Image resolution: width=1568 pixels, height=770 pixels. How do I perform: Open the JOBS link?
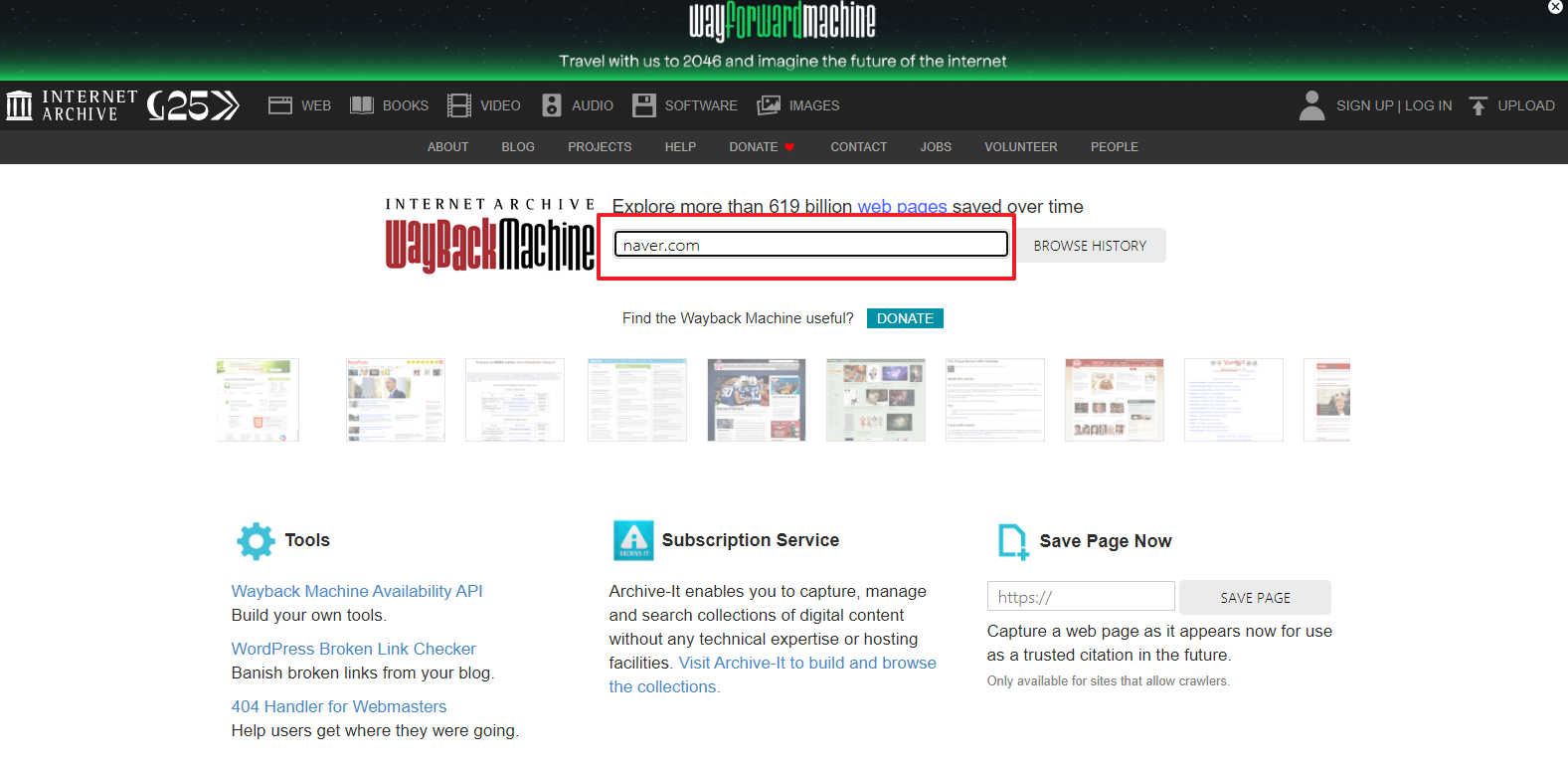pyautogui.click(x=936, y=147)
